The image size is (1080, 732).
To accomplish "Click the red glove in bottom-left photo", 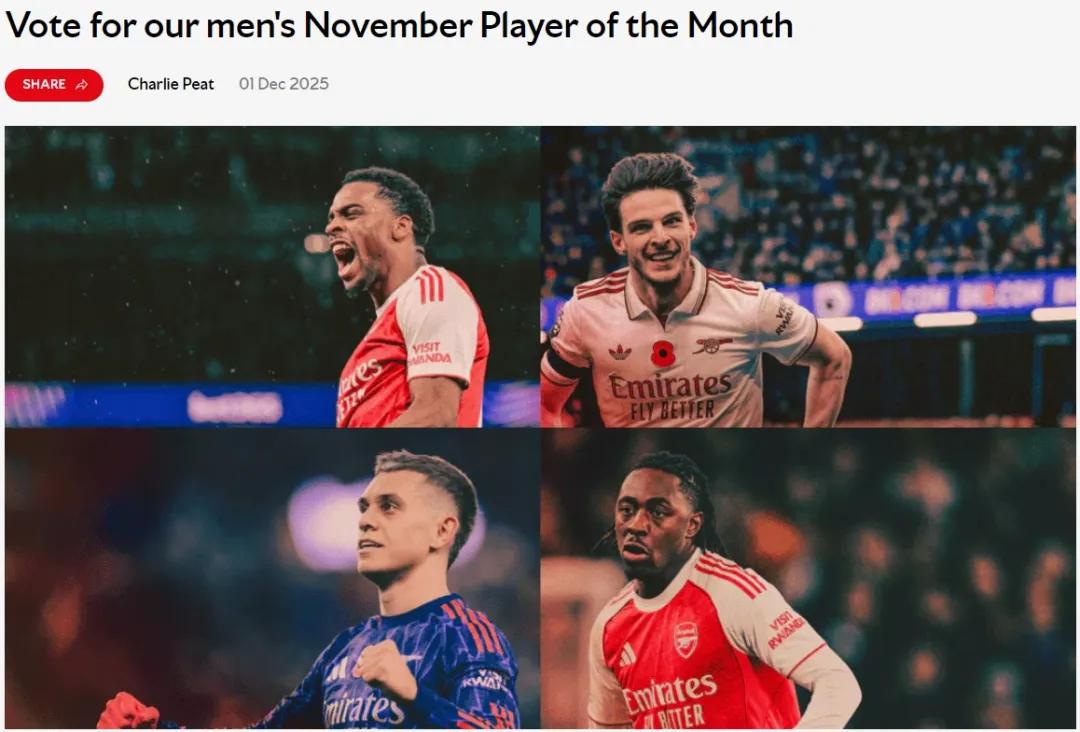I will (x=127, y=712).
